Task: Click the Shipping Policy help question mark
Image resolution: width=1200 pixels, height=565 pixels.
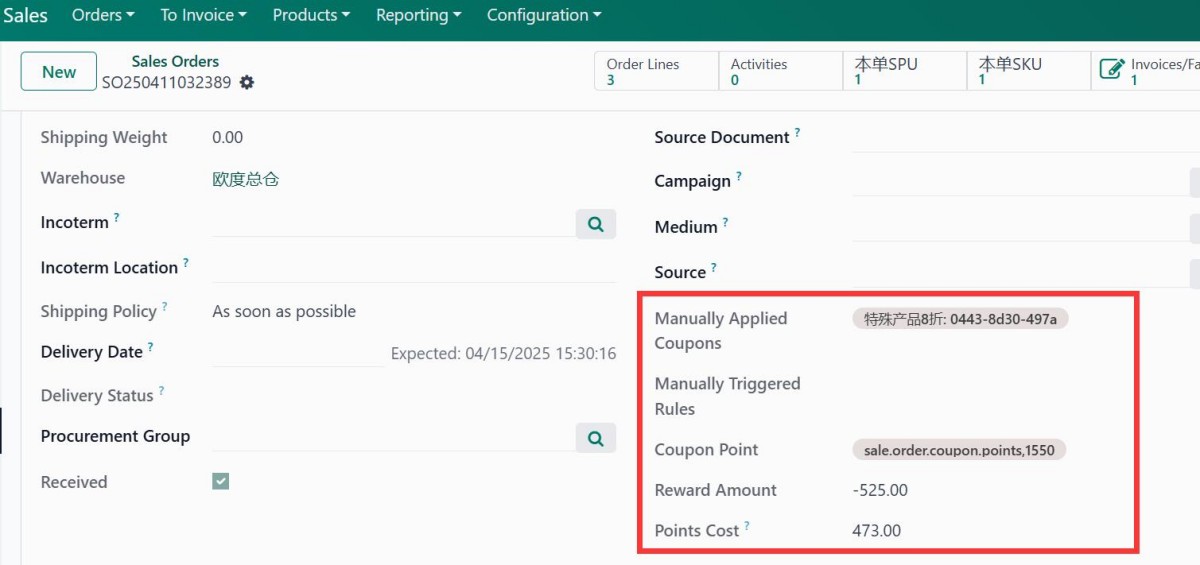Action: [165, 307]
